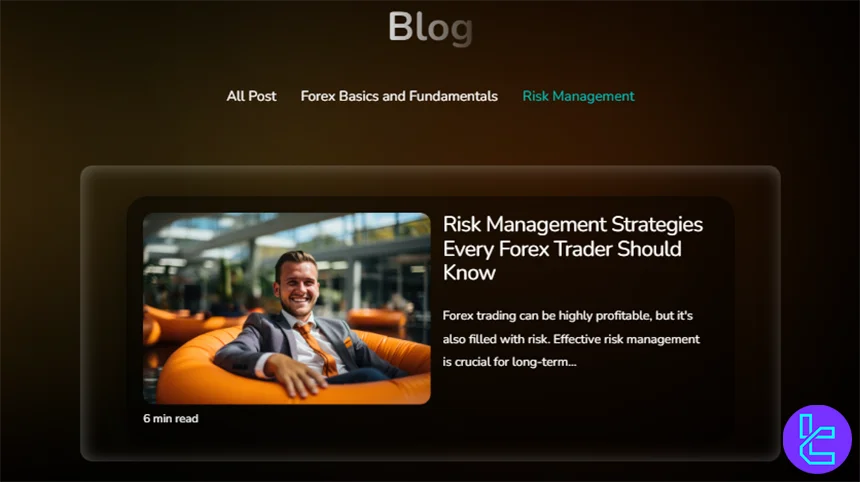Click the article thumbnail of smiling man
Image resolution: width=860 pixels, height=482 pixels.
click(x=287, y=308)
